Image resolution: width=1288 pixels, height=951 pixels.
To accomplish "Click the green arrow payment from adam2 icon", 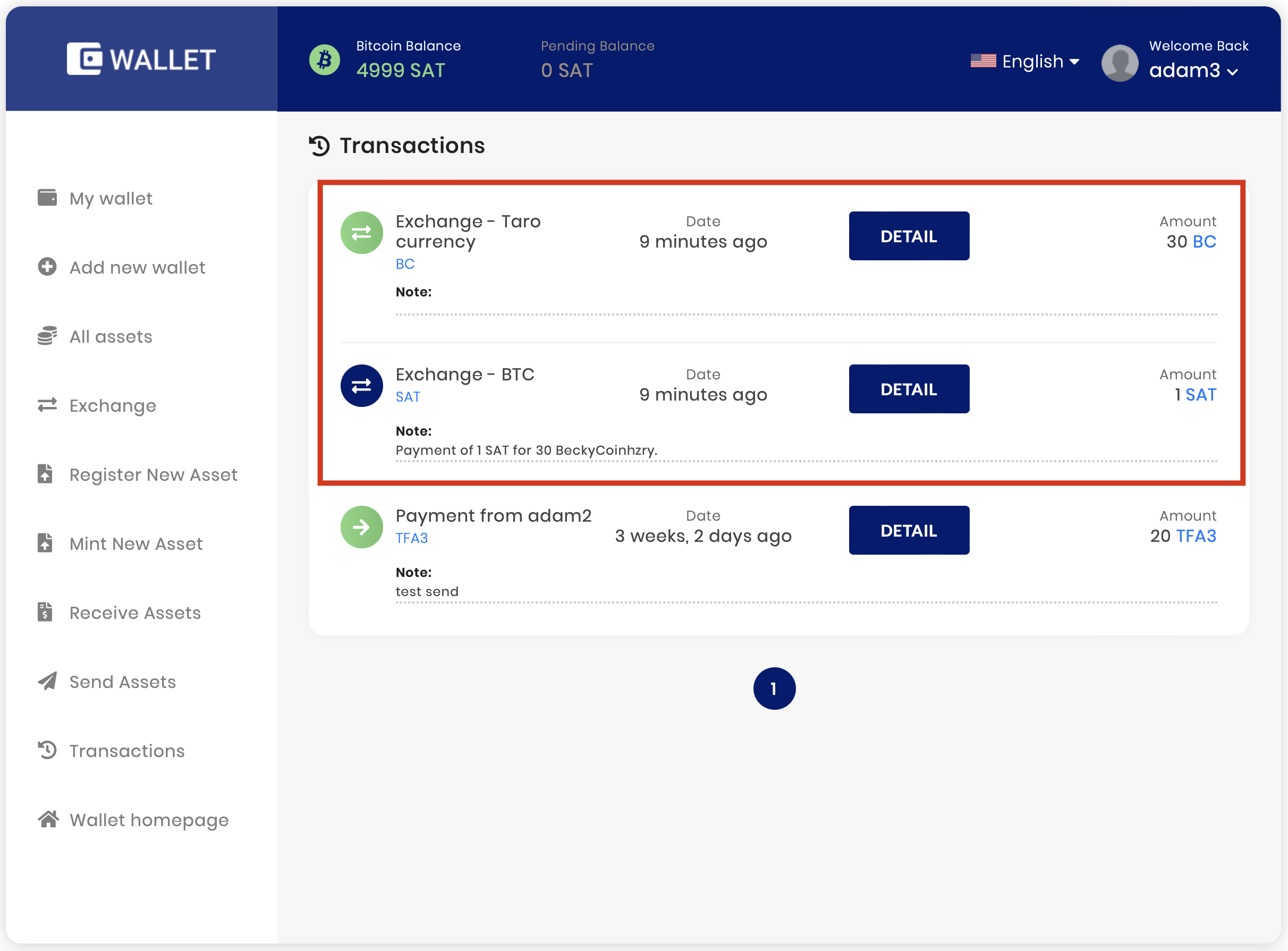I will pyautogui.click(x=361, y=528).
